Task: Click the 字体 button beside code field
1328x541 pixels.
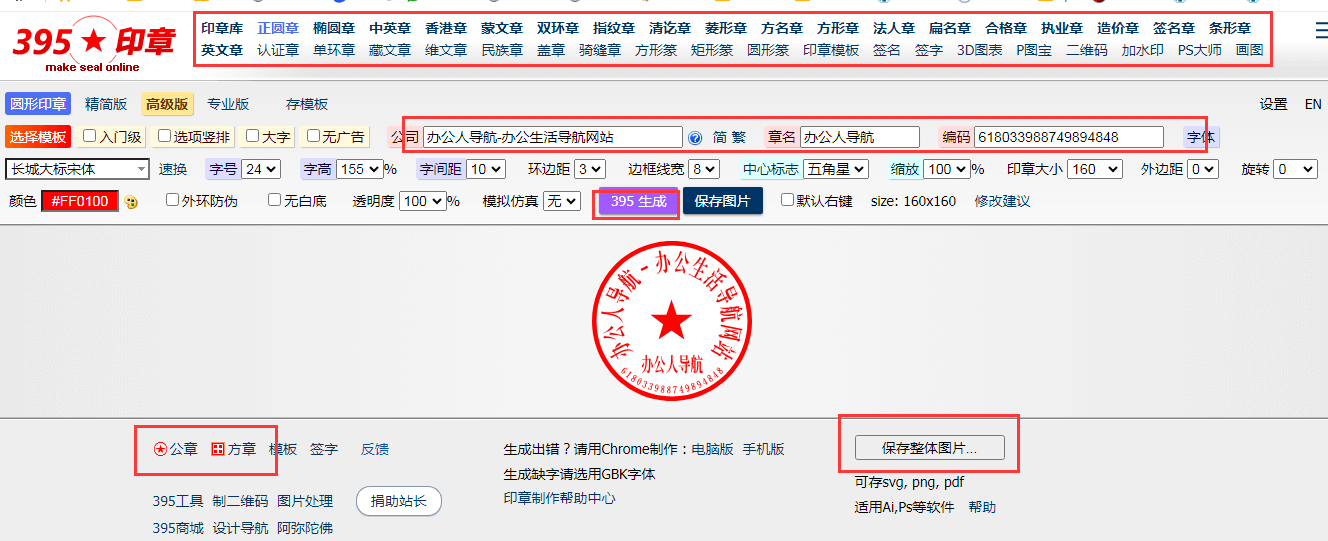Action: click(x=1201, y=137)
